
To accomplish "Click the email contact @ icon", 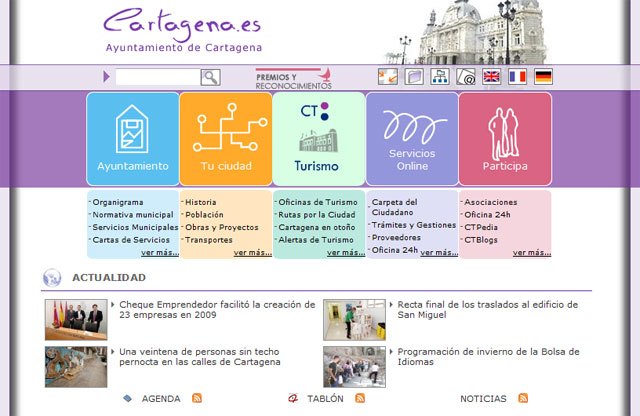I will (x=465, y=77).
